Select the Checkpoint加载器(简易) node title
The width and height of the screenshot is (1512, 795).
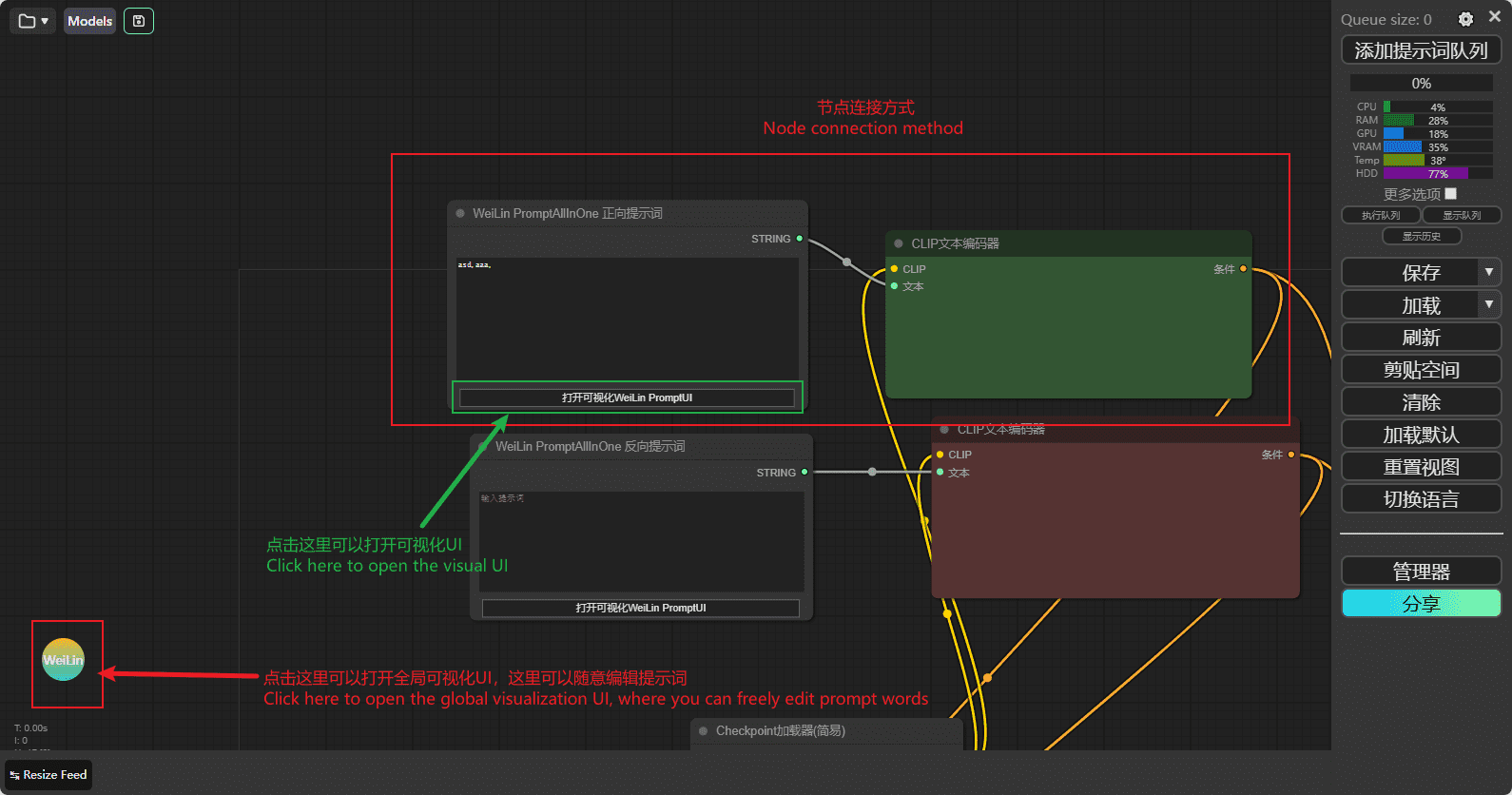point(780,731)
